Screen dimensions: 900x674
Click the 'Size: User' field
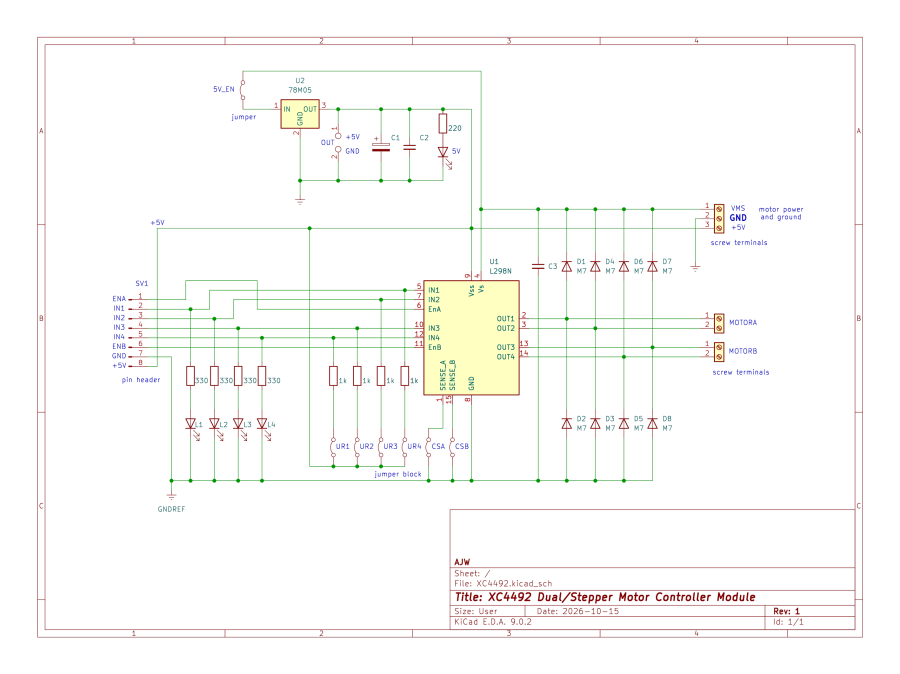(476, 611)
